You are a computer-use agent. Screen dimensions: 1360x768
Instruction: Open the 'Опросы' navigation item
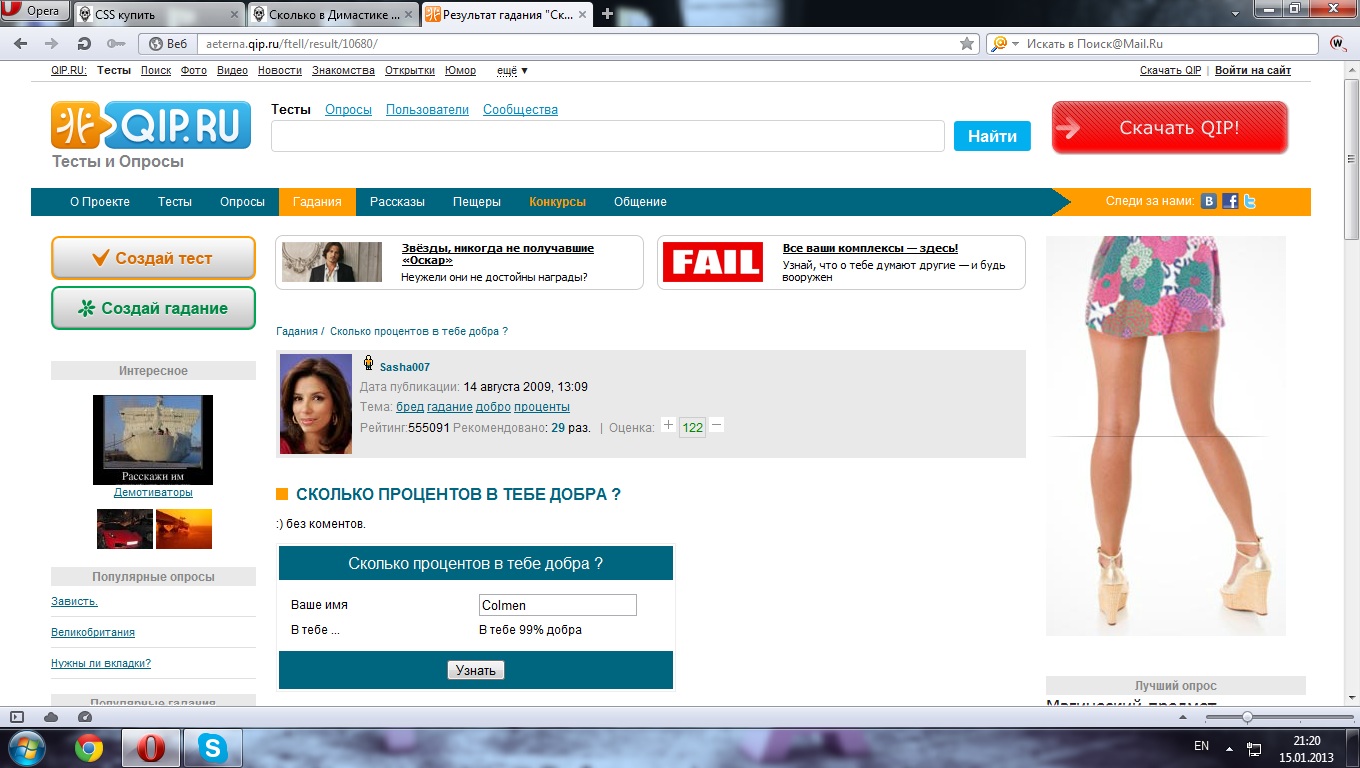point(242,201)
